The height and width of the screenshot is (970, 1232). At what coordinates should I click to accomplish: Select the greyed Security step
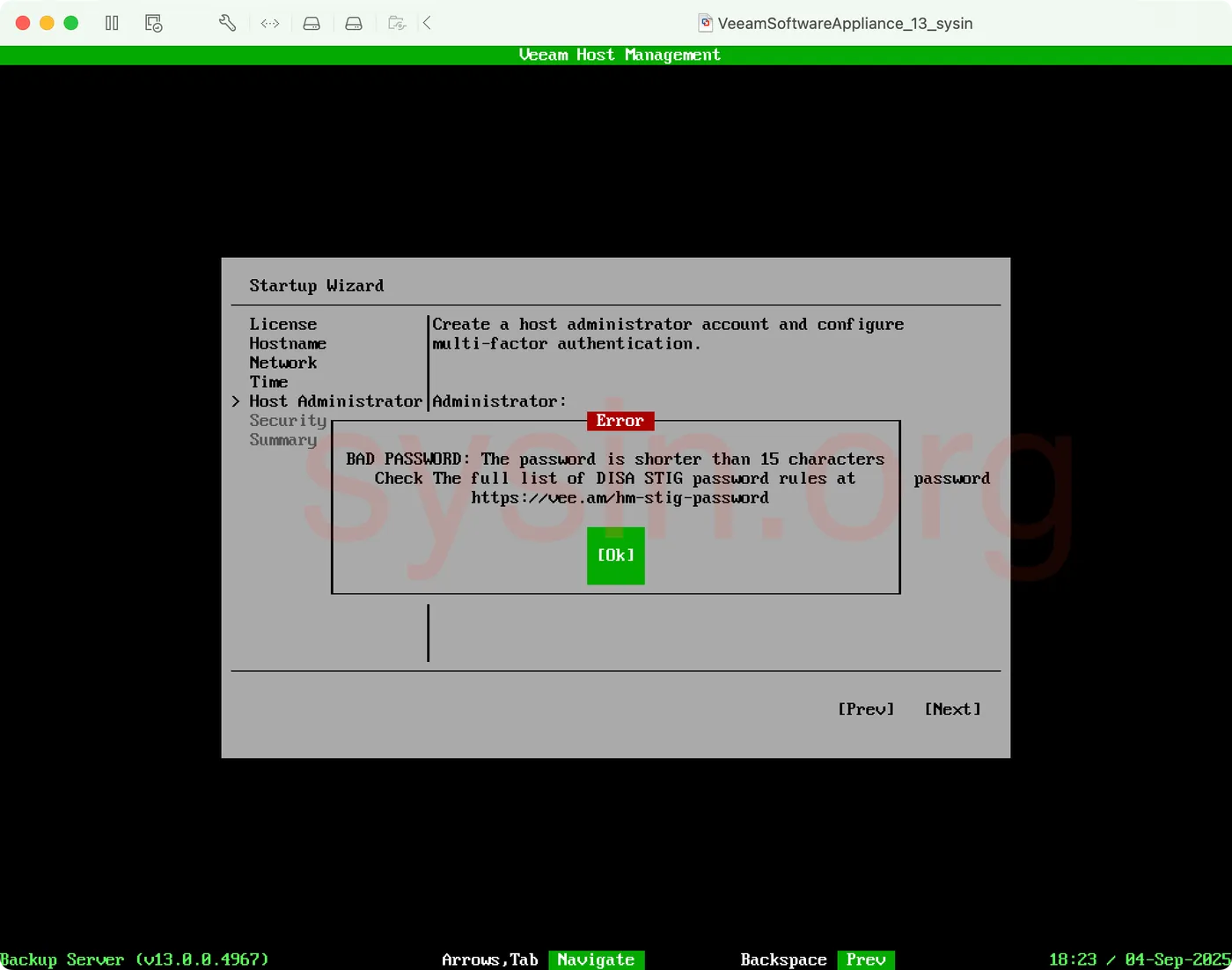[288, 421]
